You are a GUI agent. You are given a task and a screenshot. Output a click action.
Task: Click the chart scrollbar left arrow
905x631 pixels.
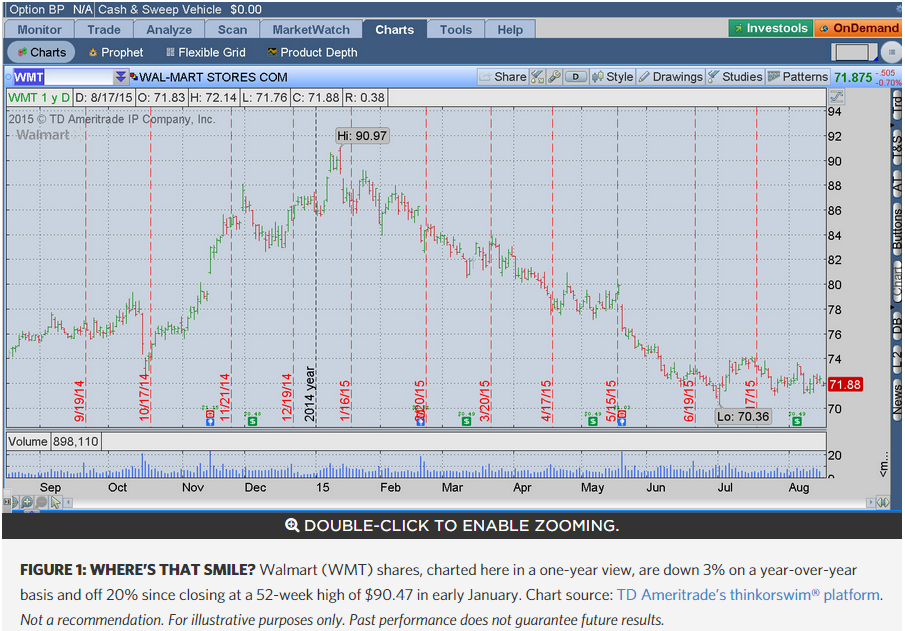68,503
